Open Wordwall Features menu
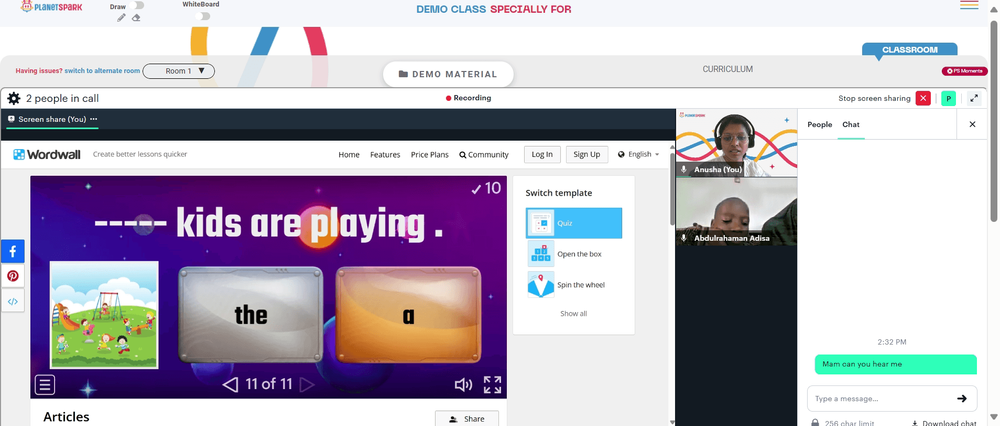Screen dimensions: 1000x426 [385, 154]
